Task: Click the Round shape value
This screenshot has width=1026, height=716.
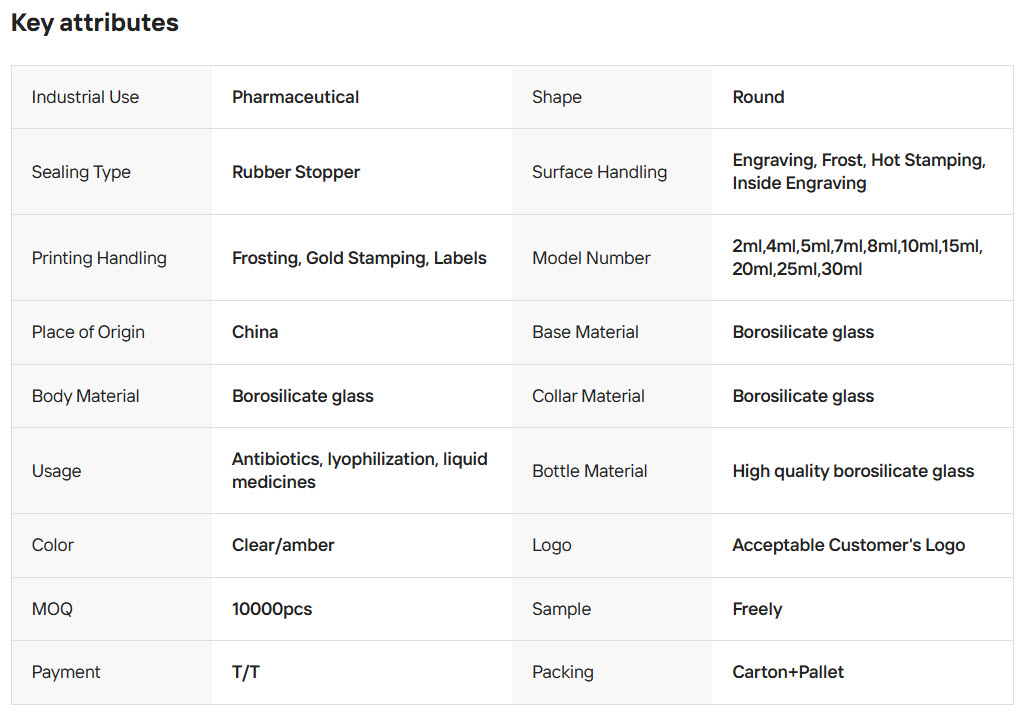Action: point(758,97)
